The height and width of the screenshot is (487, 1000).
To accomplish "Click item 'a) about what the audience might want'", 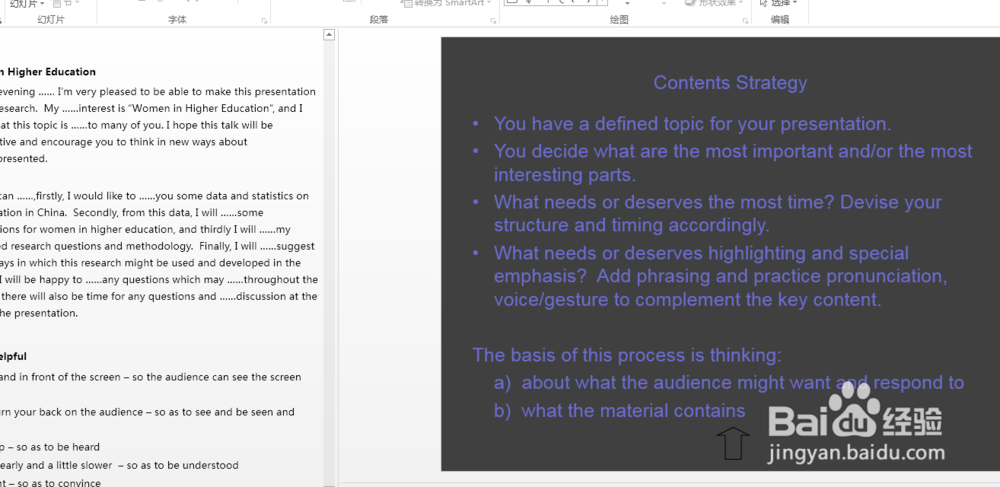I will click(x=729, y=382).
